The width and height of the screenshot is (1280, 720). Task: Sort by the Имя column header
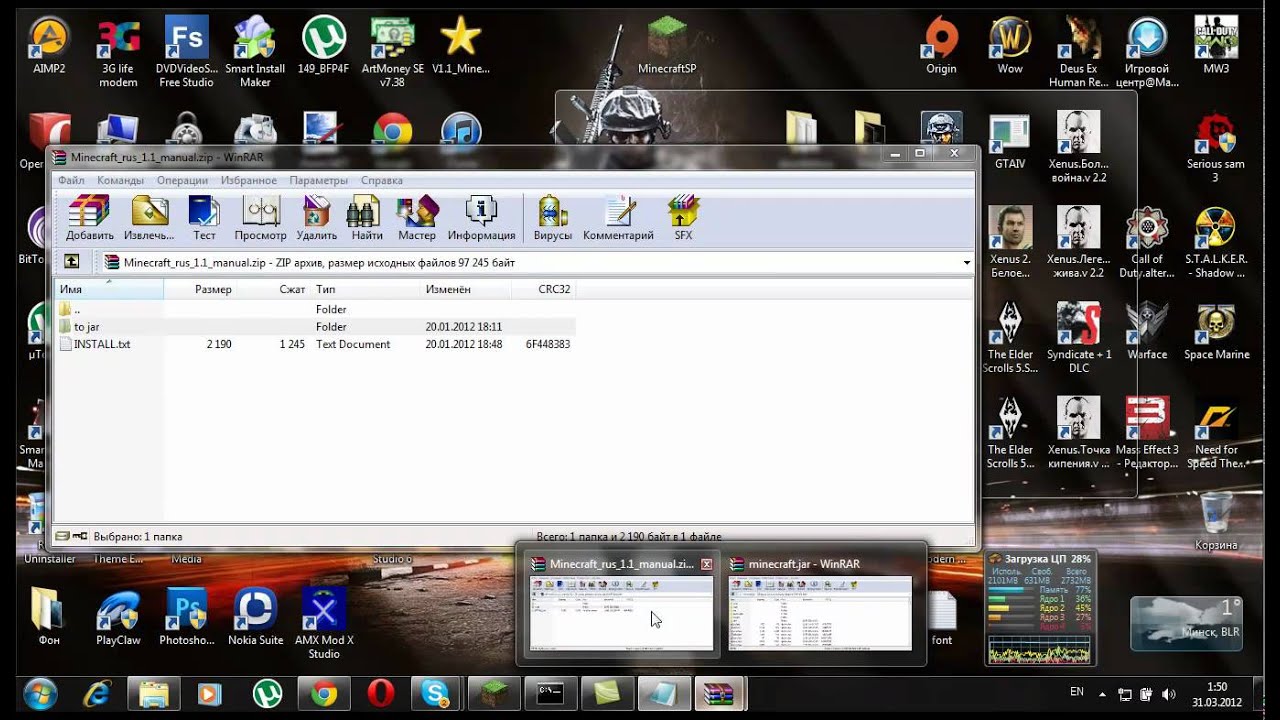click(x=109, y=289)
